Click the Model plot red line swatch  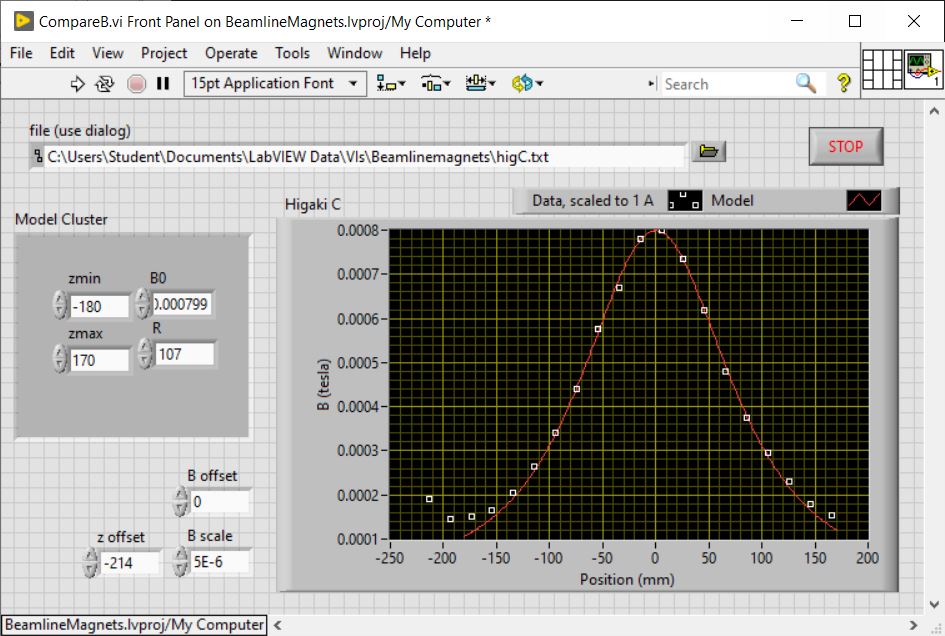(x=864, y=201)
